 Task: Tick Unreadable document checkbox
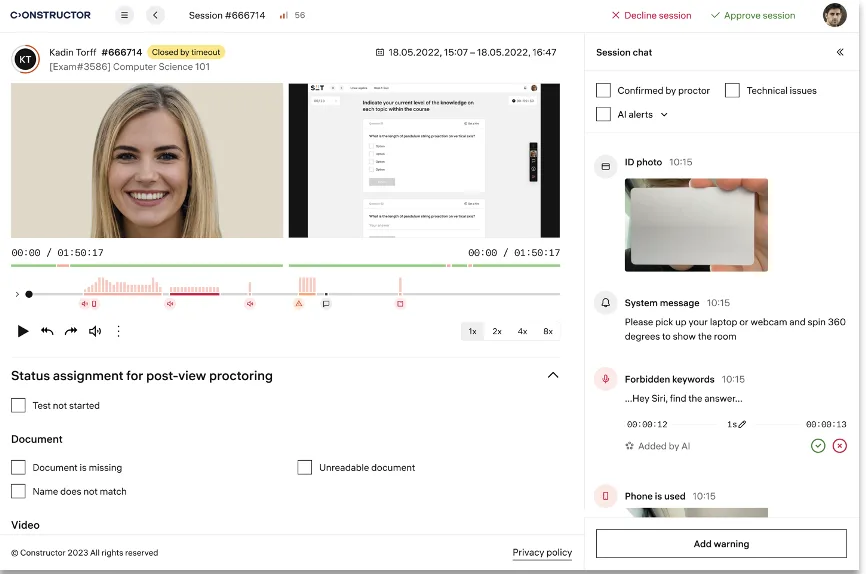tap(304, 467)
